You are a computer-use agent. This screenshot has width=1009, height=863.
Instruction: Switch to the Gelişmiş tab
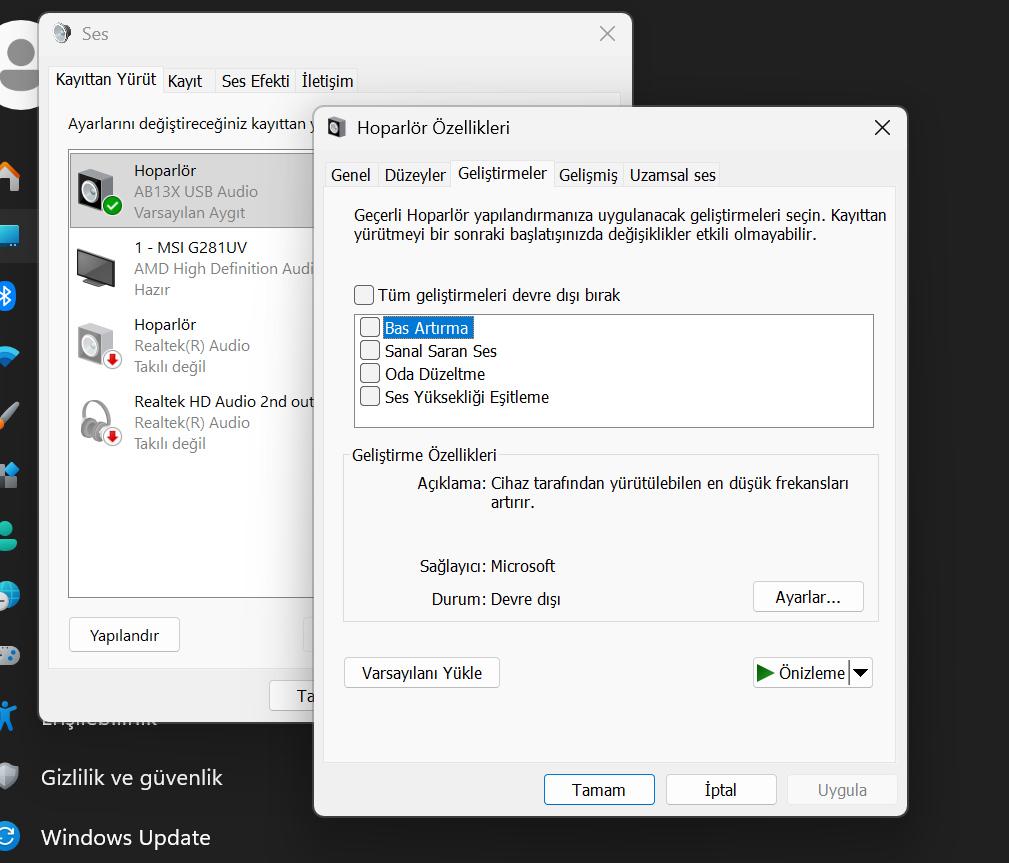(588, 175)
